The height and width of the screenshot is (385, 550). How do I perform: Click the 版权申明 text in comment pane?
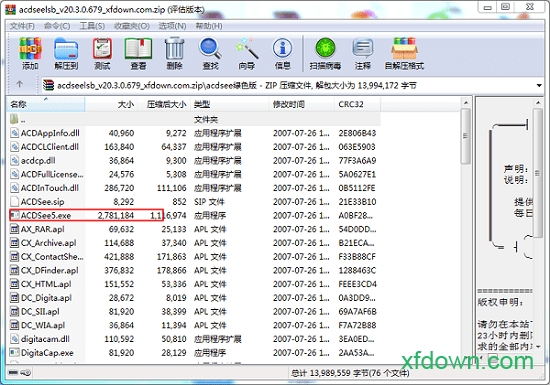click(500, 302)
